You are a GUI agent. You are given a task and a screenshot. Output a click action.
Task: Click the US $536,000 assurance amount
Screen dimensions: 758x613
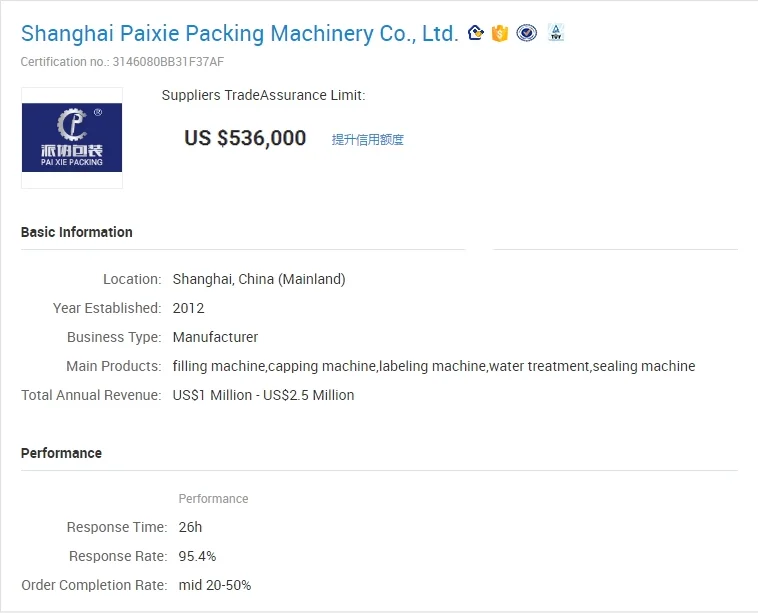tap(245, 138)
